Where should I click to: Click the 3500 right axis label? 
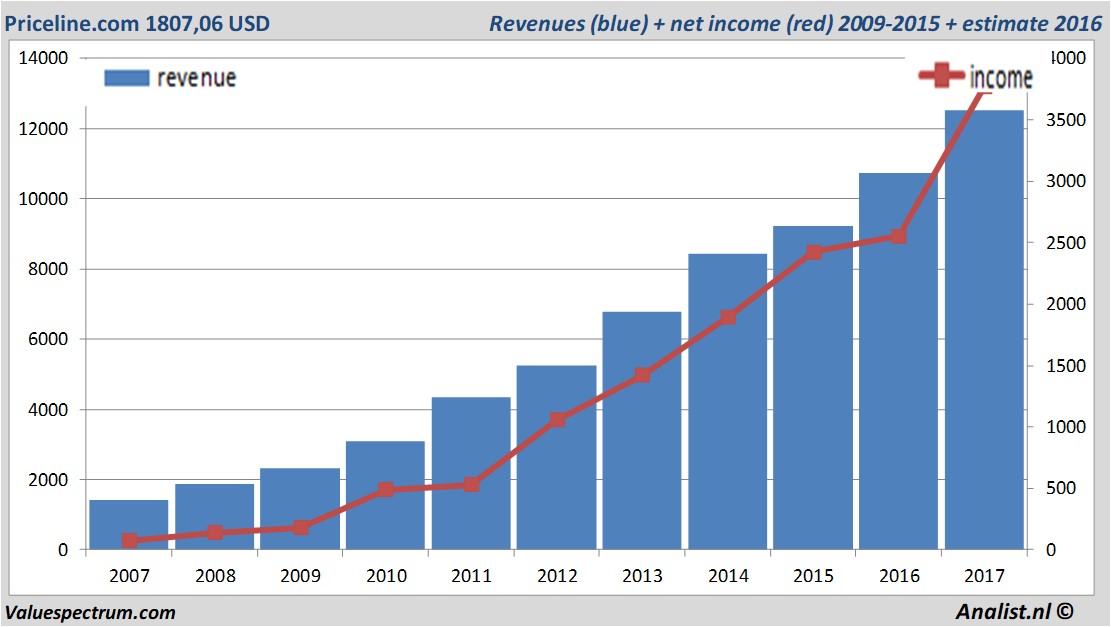(x=1066, y=120)
